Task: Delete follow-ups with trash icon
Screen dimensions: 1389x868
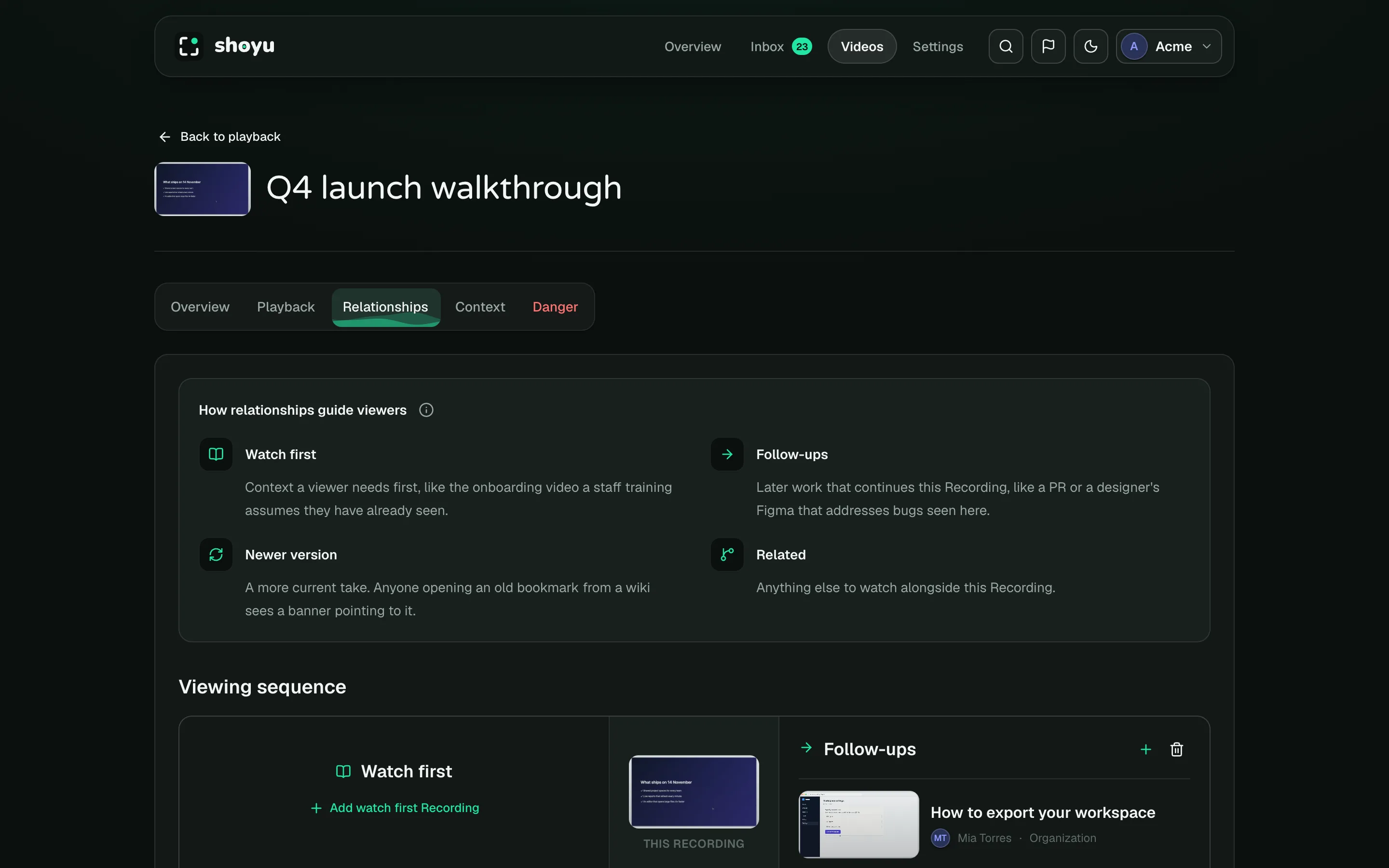Action: [1177, 749]
